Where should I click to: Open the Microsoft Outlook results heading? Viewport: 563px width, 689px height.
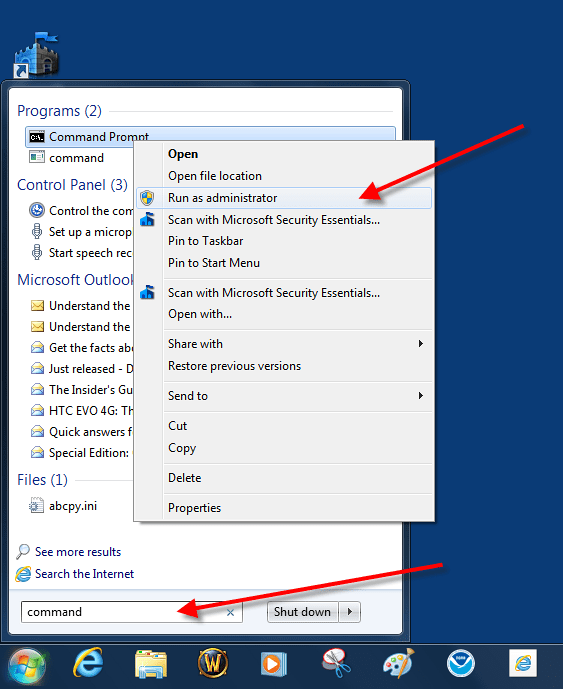pos(75,279)
